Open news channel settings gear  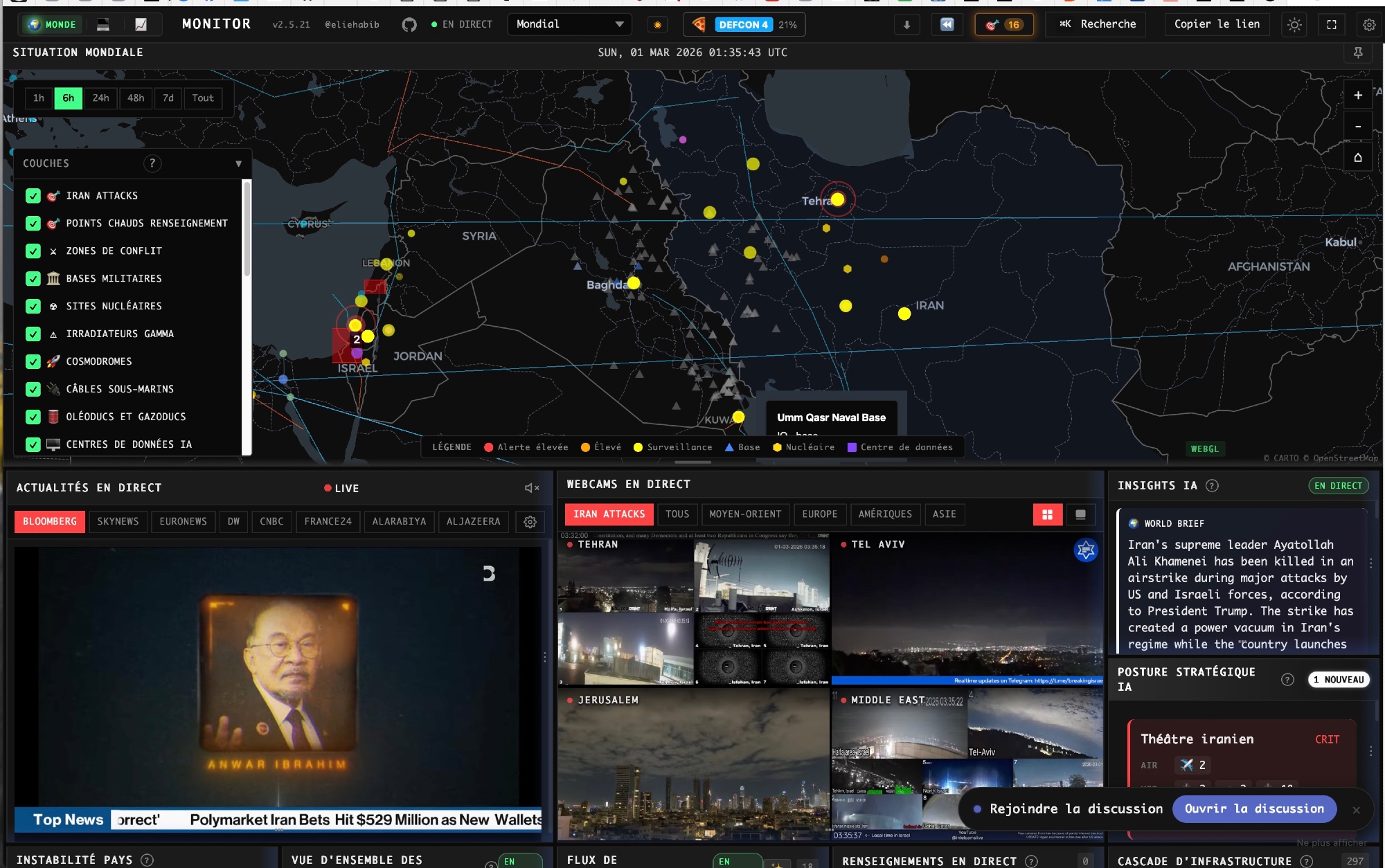pos(530,522)
